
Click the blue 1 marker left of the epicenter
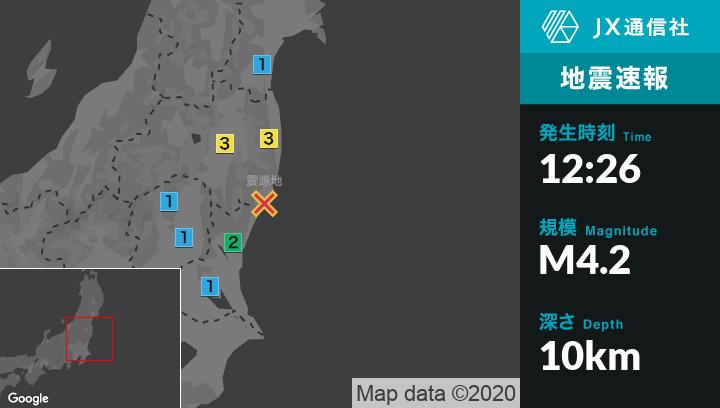pyautogui.click(x=169, y=202)
